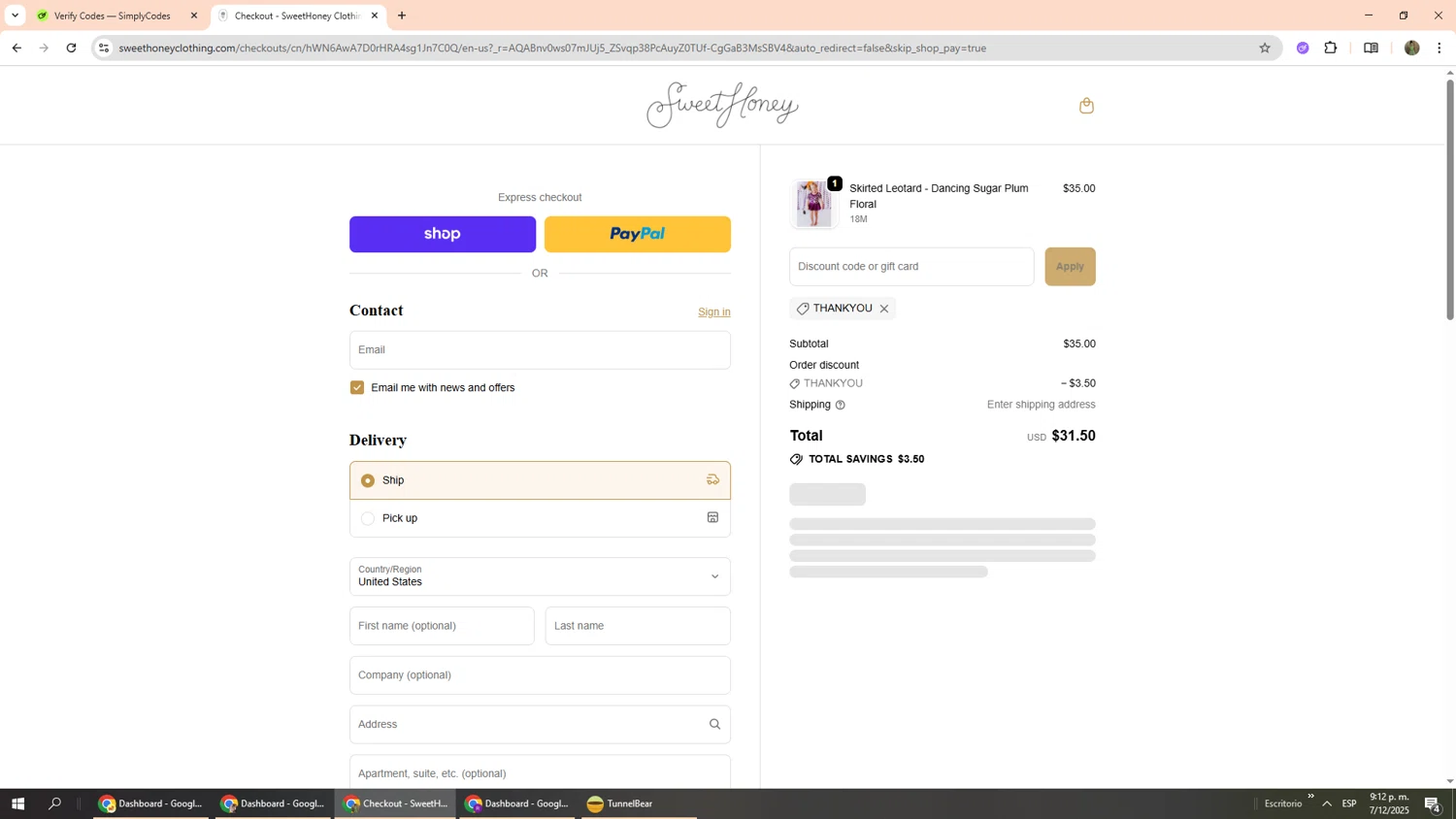Open a new browser tab
This screenshot has height=819, width=1456.
pos(402,16)
